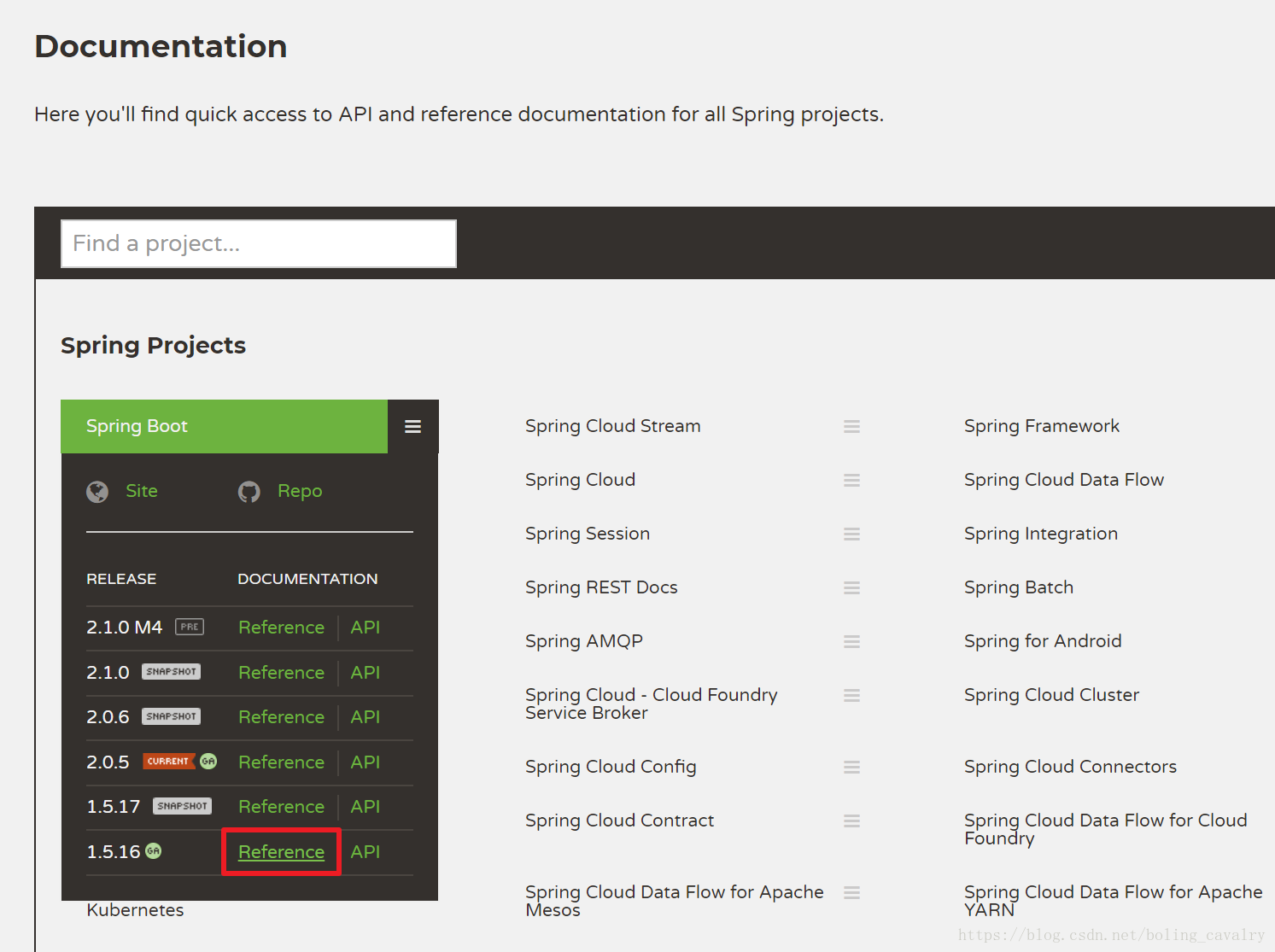The width and height of the screenshot is (1275, 952).
Task: Click the 2.0.6 release version number
Action: (108, 717)
